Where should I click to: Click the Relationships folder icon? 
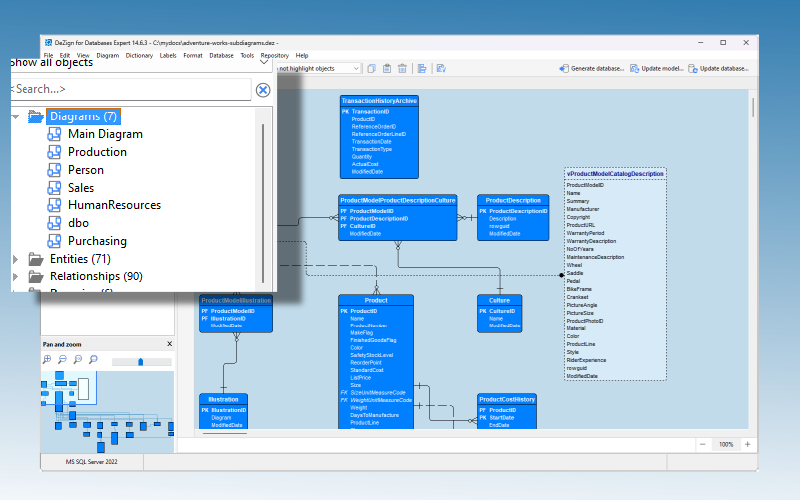click(36, 277)
